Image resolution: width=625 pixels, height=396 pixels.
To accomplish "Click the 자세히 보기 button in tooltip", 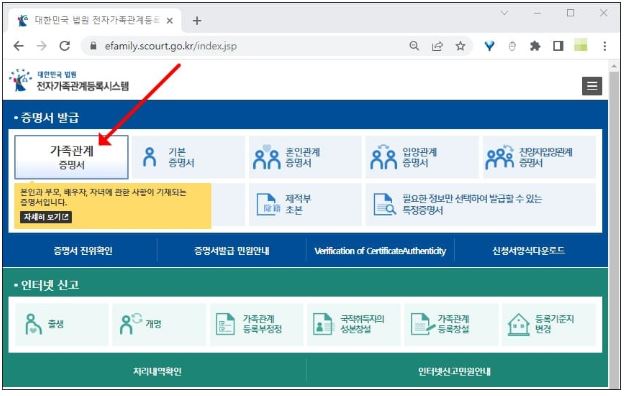I will [x=46, y=217].
